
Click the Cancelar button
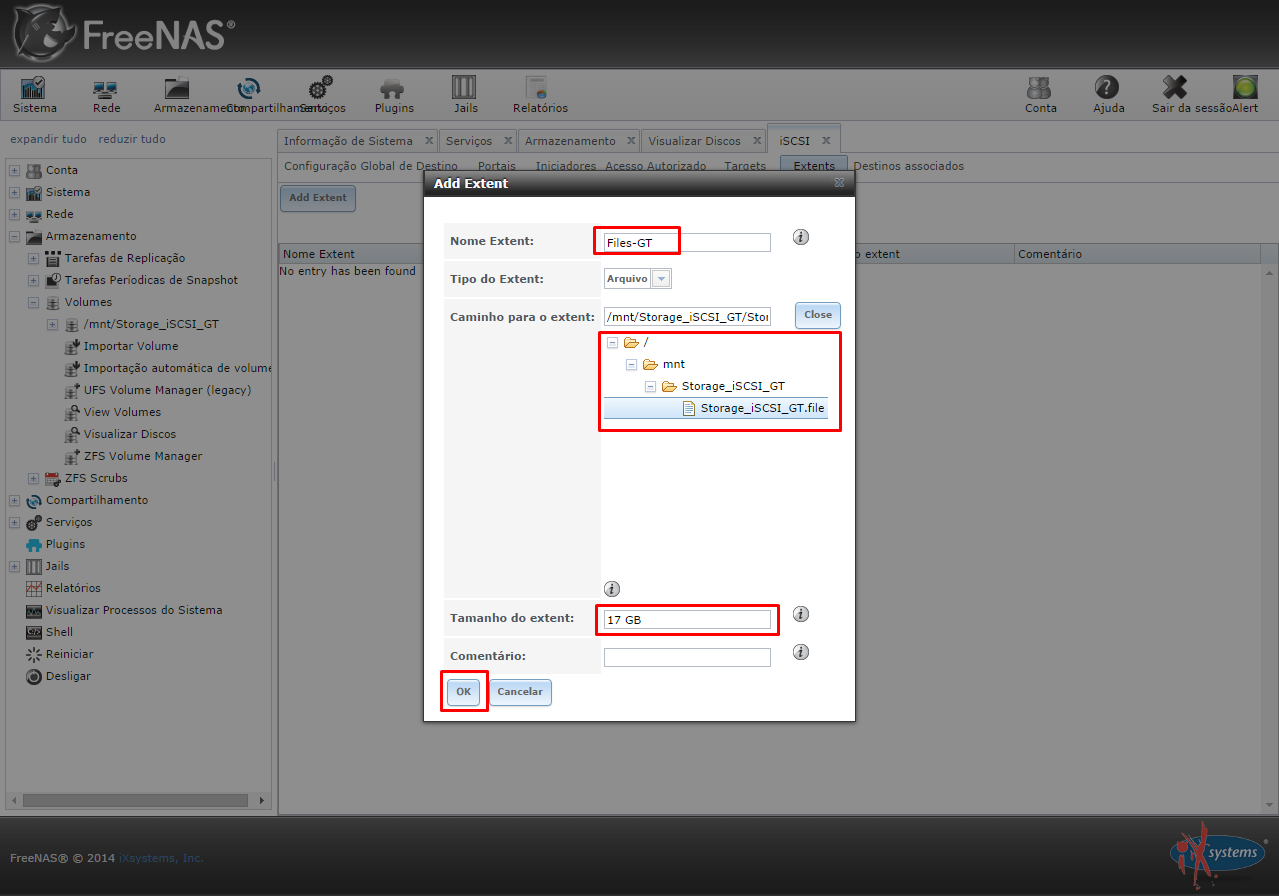click(520, 692)
